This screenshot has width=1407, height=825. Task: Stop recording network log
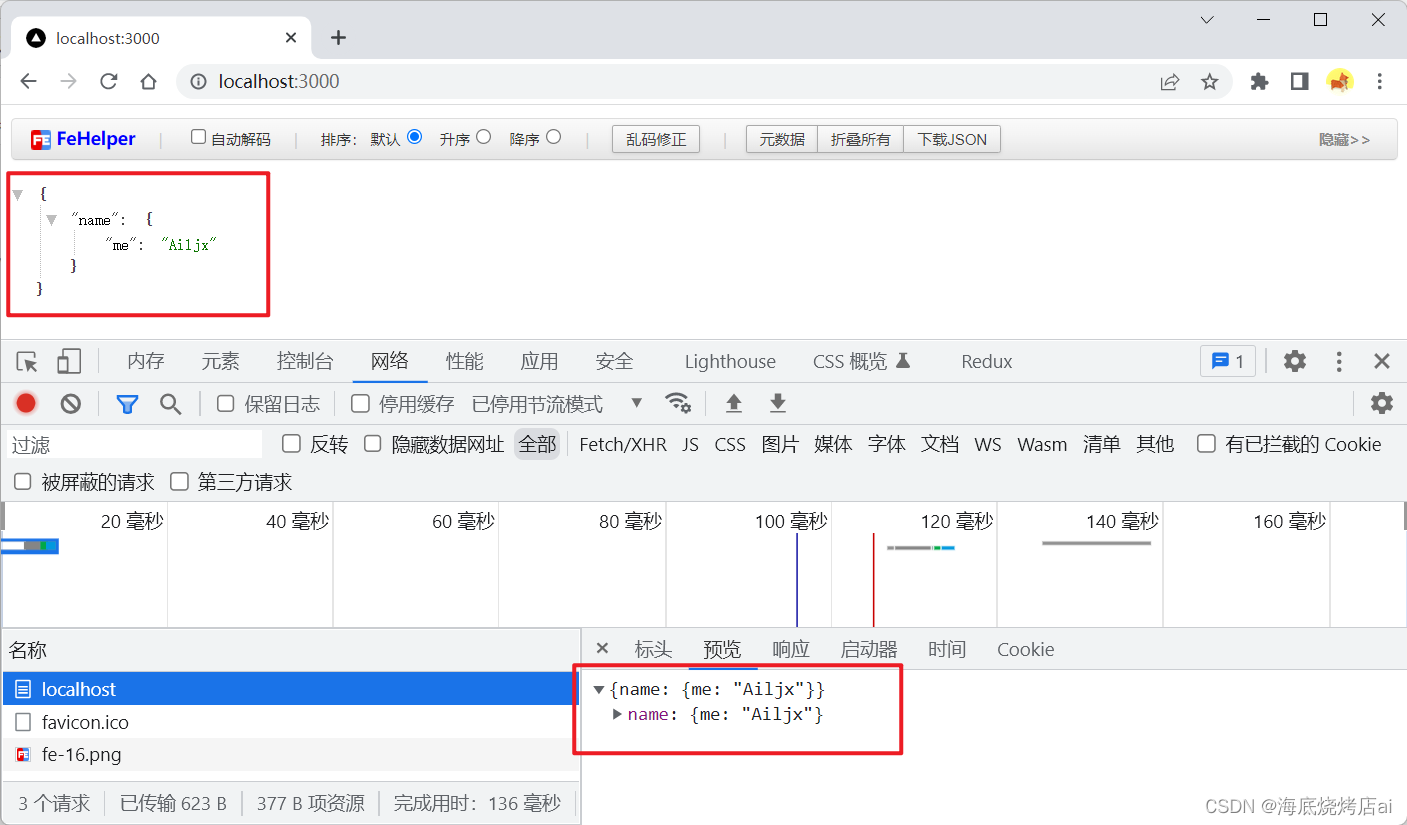[x=26, y=404]
